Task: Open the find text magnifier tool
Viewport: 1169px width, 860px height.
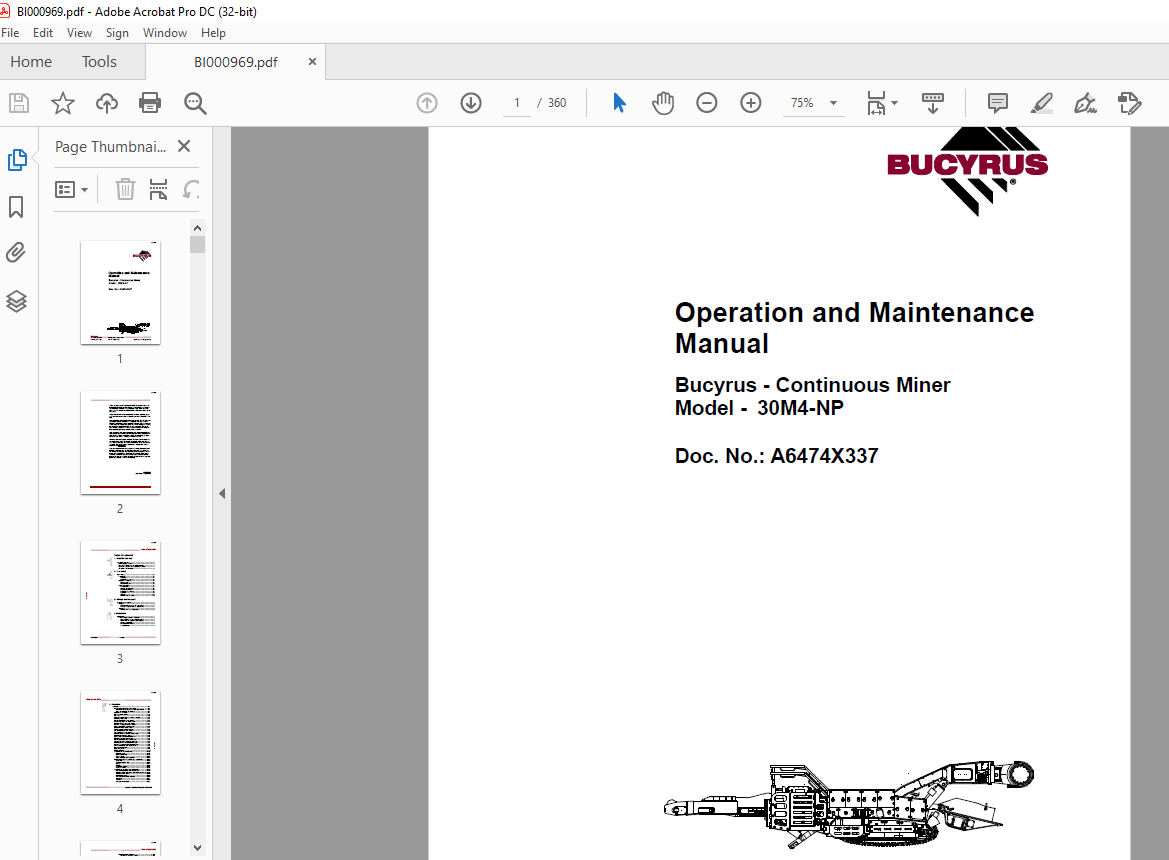Action: [195, 103]
